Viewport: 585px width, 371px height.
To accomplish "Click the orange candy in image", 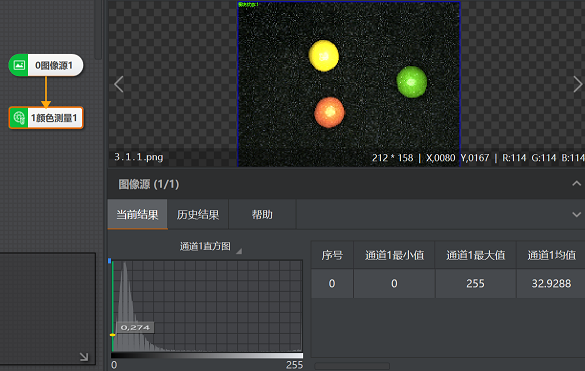I will click(x=329, y=112).
